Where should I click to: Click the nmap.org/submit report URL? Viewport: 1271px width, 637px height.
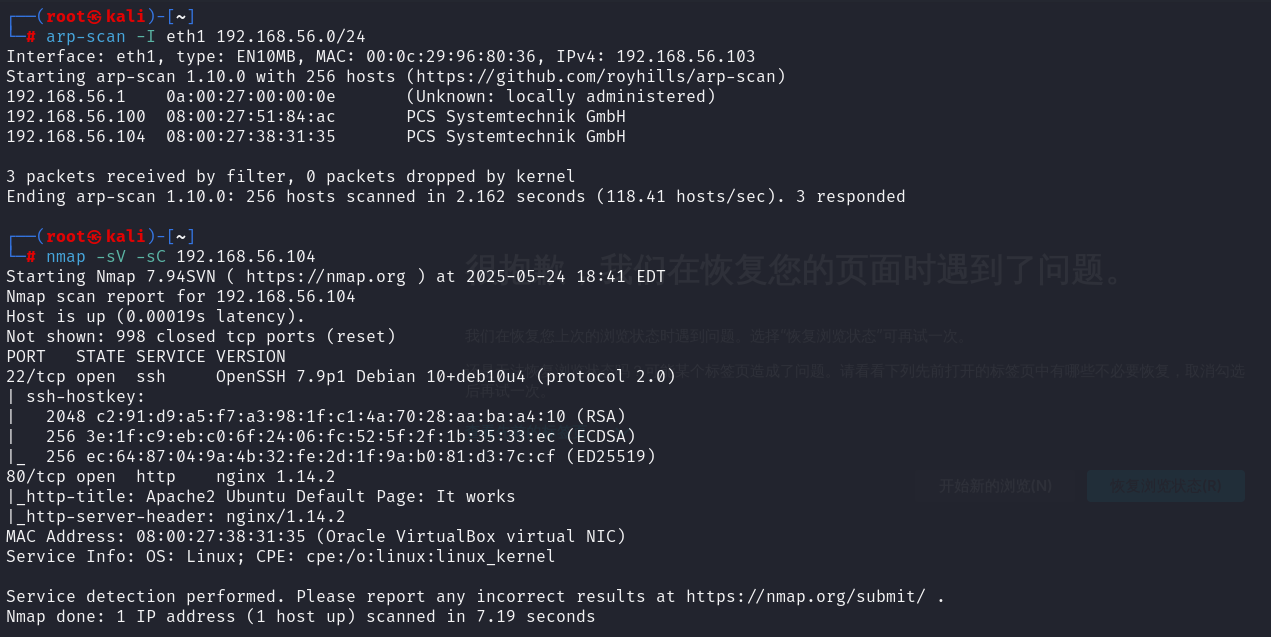click(805, 596)
